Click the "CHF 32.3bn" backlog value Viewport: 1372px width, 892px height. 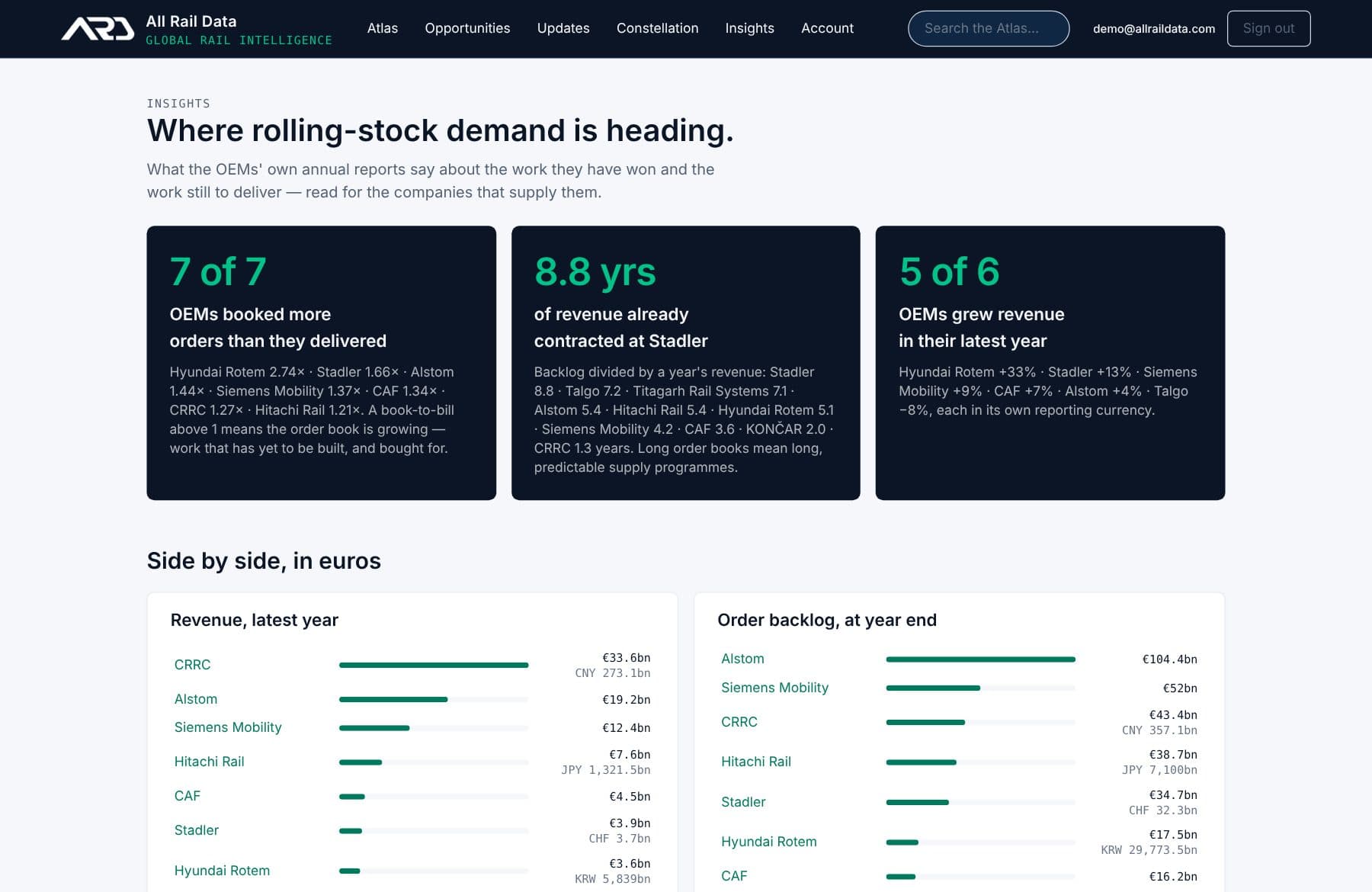(x=1163, y=810)
